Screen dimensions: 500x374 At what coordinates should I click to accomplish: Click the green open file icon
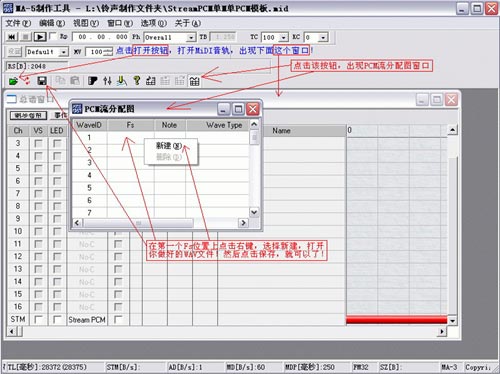(x=13, y=81)
